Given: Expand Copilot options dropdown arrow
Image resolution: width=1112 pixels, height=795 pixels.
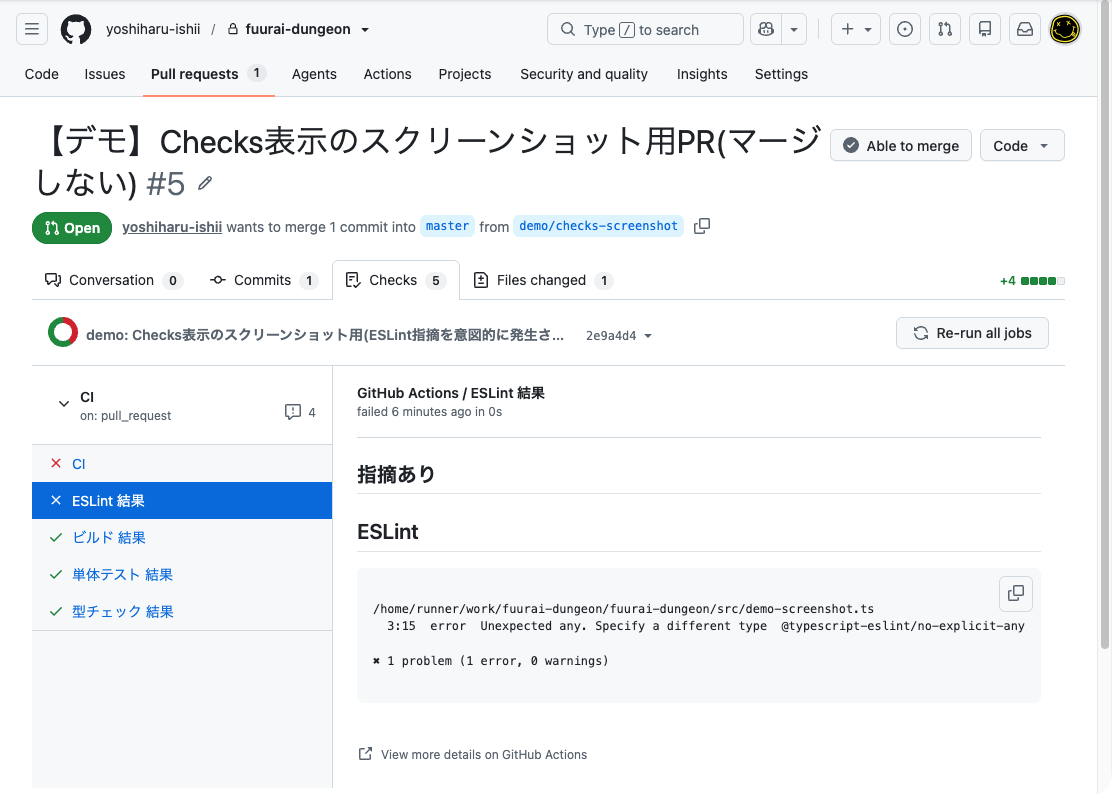Looking at the screenshot, I should click(794, 29).
